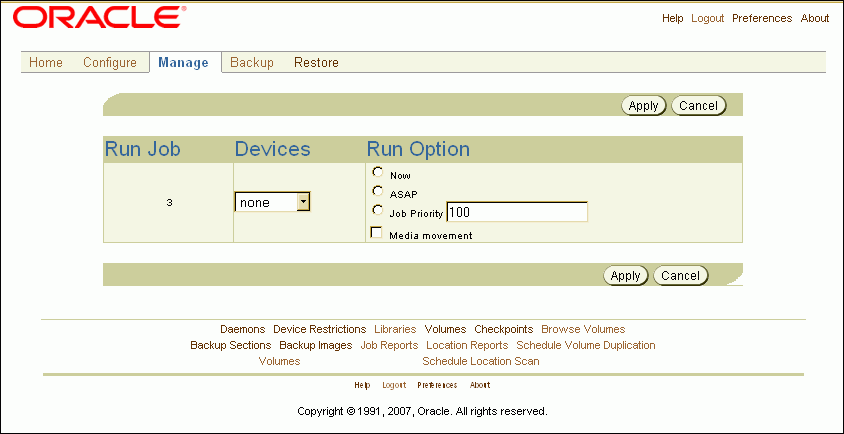The height and width of the screenshot is (434, 844).
Task: Select the Job Priority radio button
Action: coord(378,210)
